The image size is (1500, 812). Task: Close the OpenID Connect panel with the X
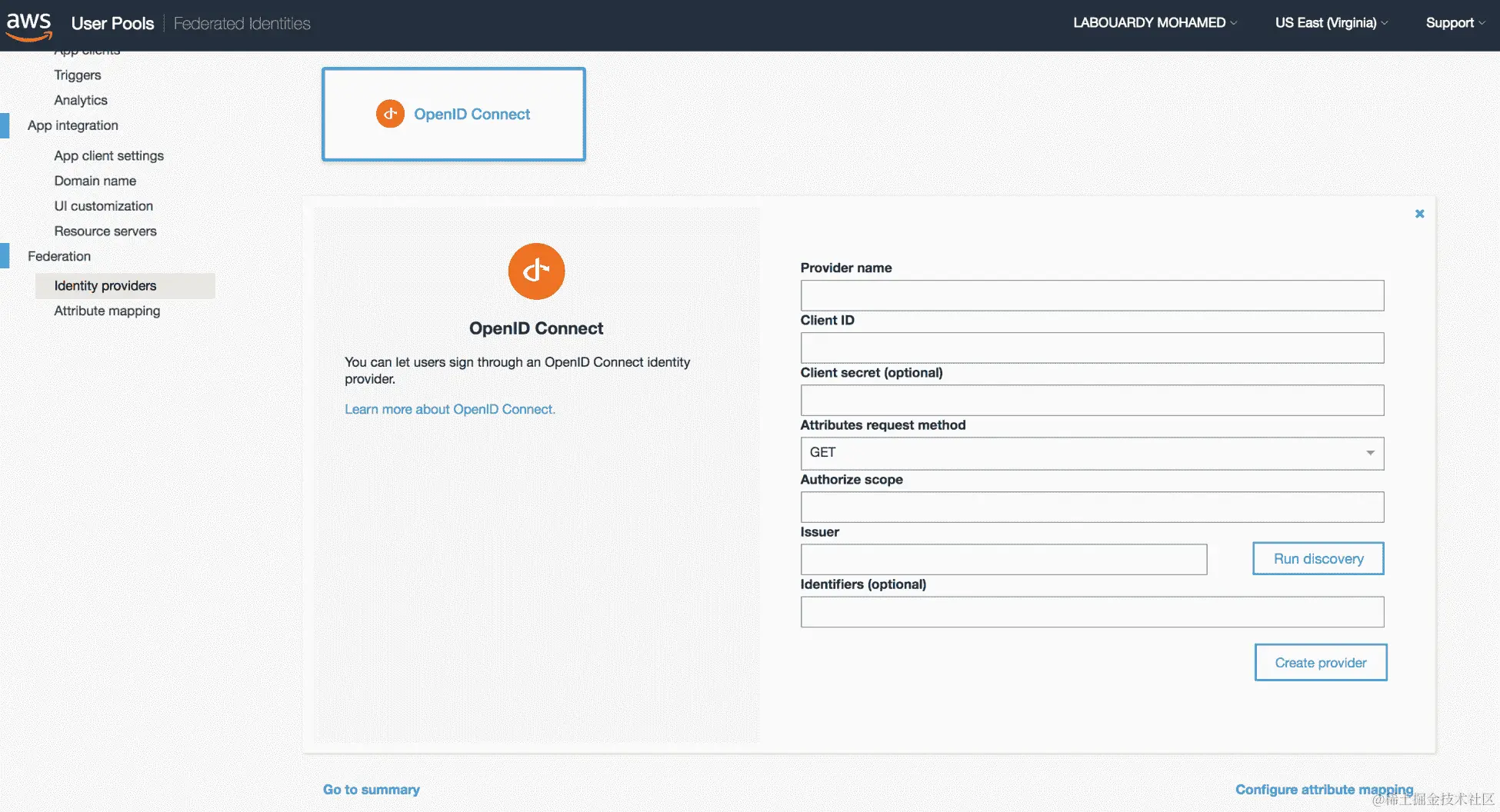point(1419,214)
